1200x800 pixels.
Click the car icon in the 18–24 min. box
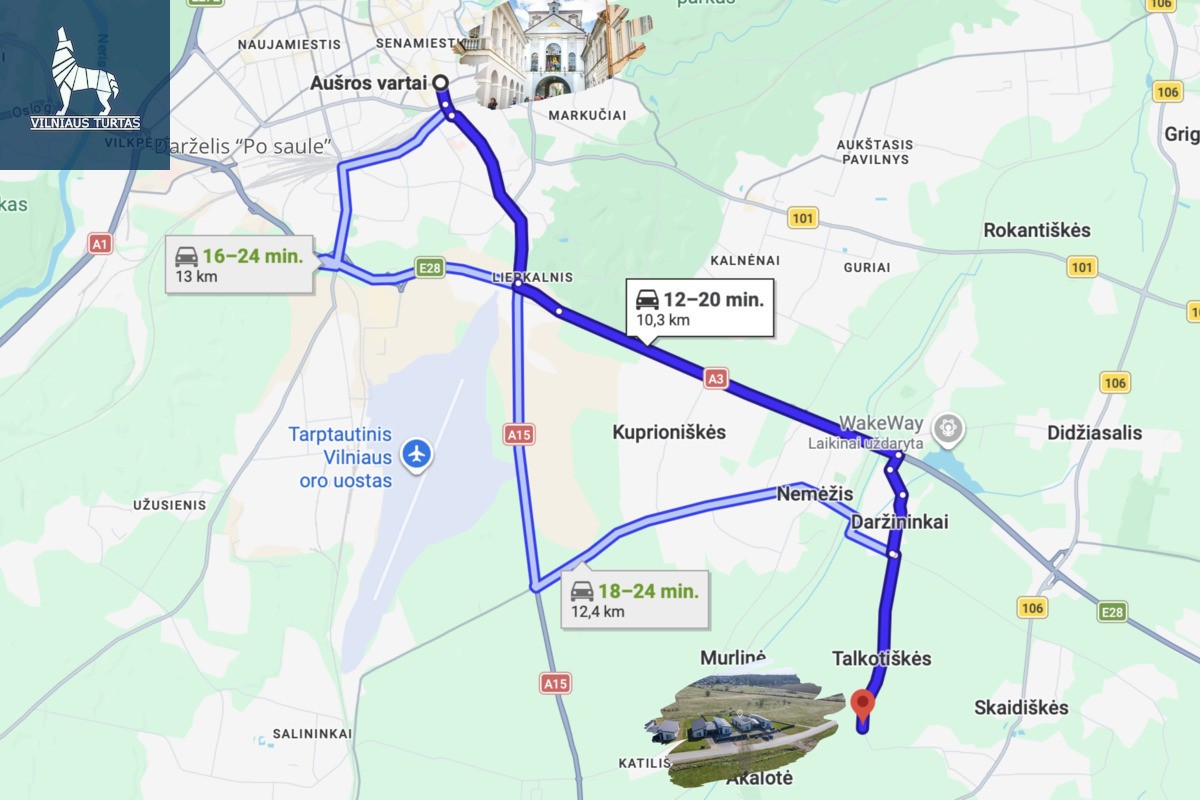point(582,591)
